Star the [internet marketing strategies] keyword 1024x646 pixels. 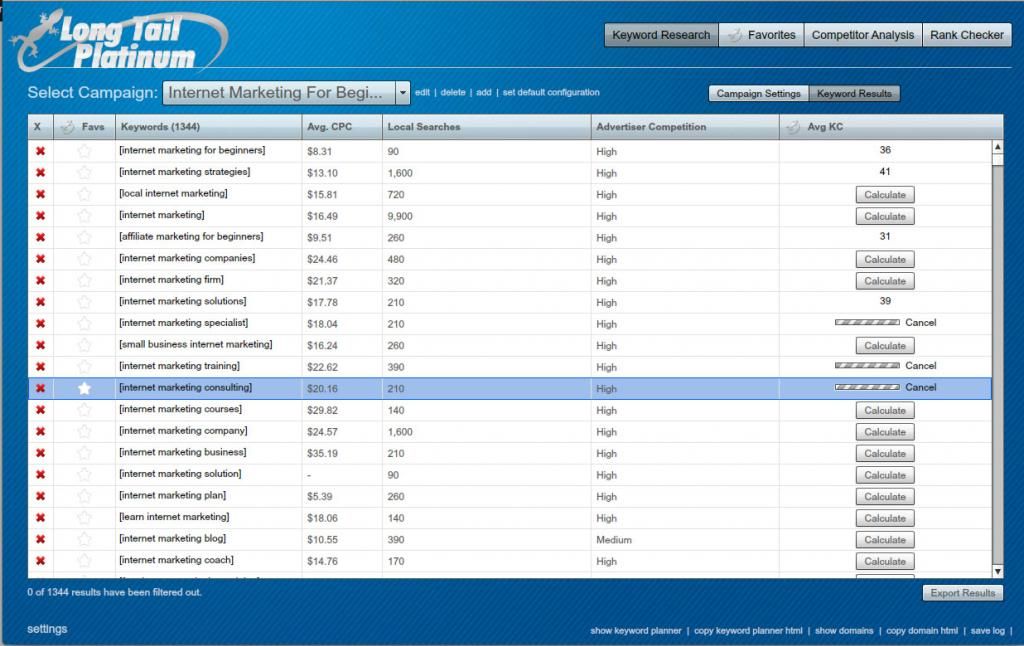(x=84, y=172)
